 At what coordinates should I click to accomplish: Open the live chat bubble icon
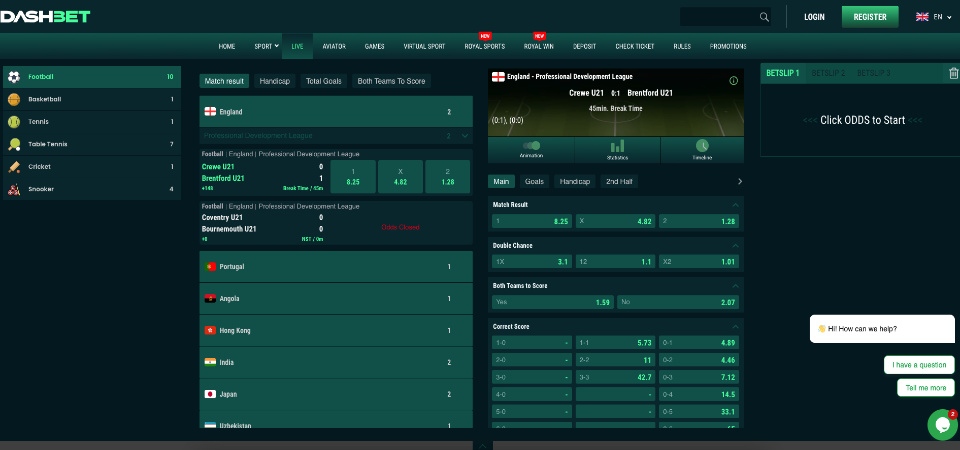pyautogui.click(x=942, y=425)
